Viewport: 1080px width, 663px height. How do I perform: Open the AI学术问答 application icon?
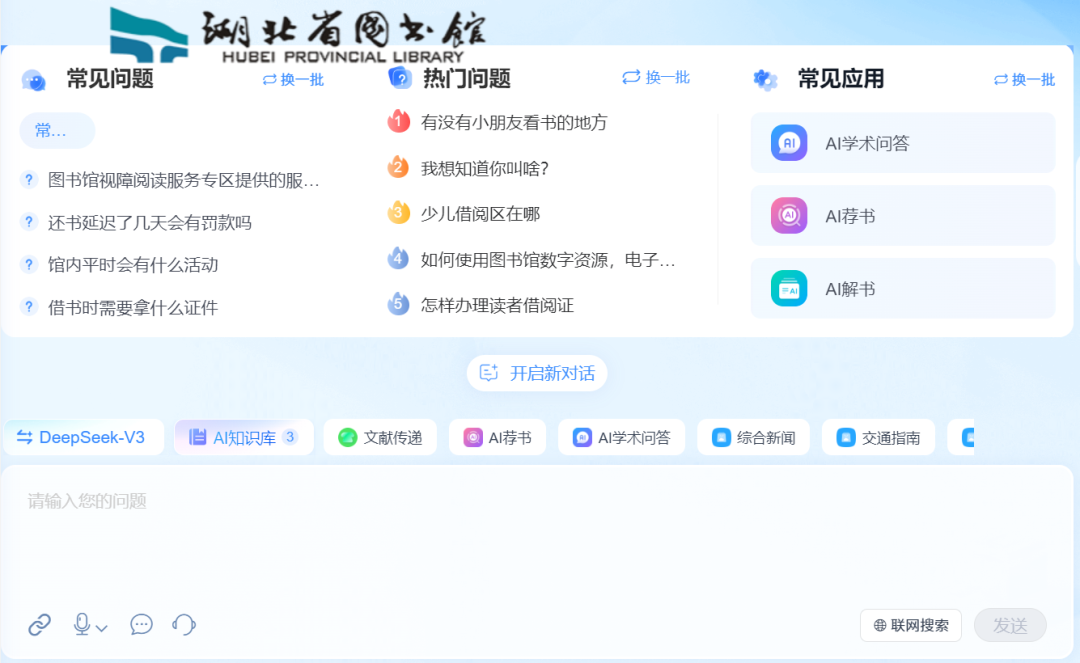(x=789, y=143)
